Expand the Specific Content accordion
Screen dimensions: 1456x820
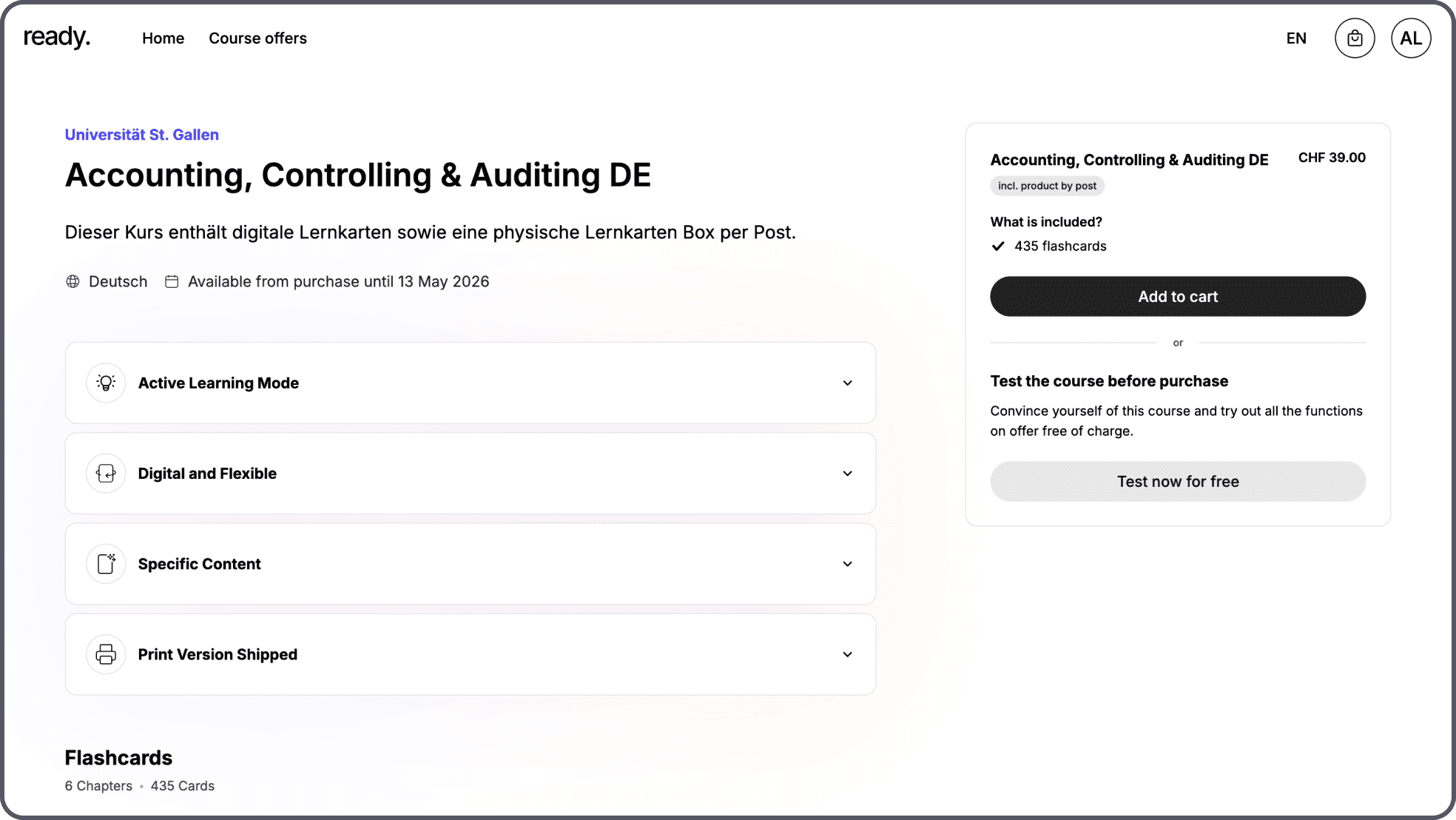click(x=847, y=564)
